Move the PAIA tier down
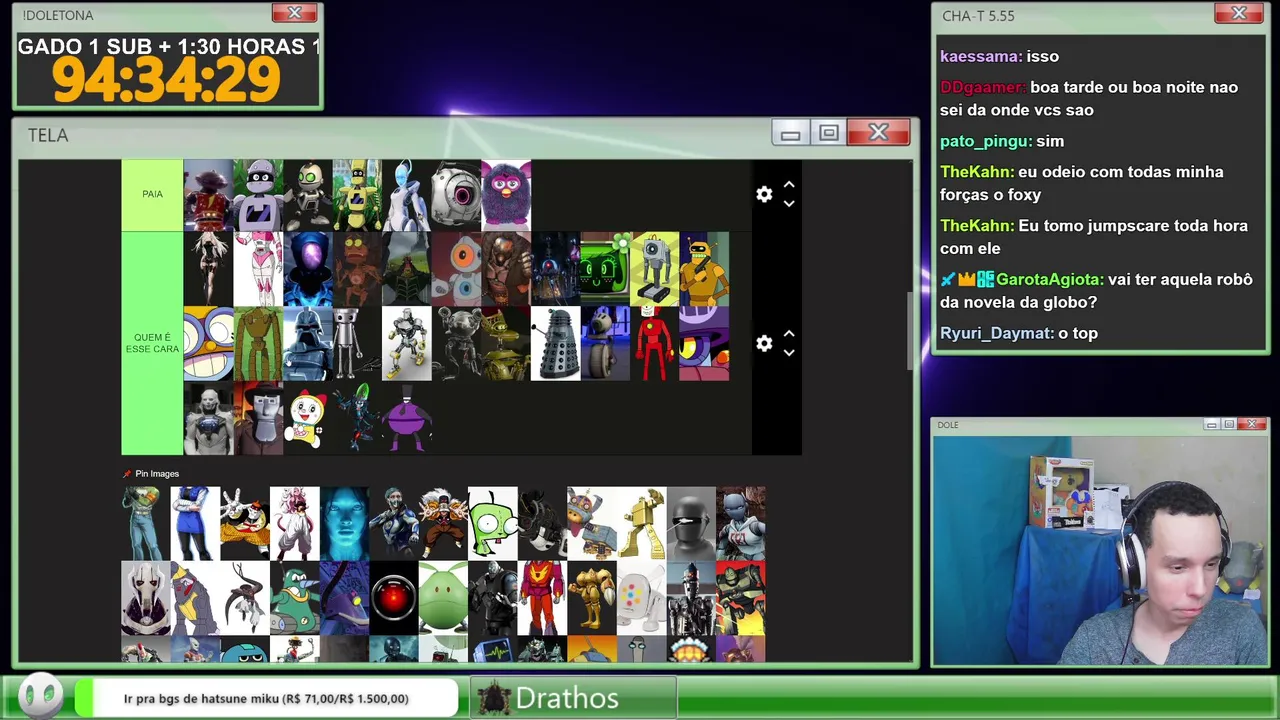Image resolution: width=1280 pixels, height=720 pixels. click(x=789, y=203)
